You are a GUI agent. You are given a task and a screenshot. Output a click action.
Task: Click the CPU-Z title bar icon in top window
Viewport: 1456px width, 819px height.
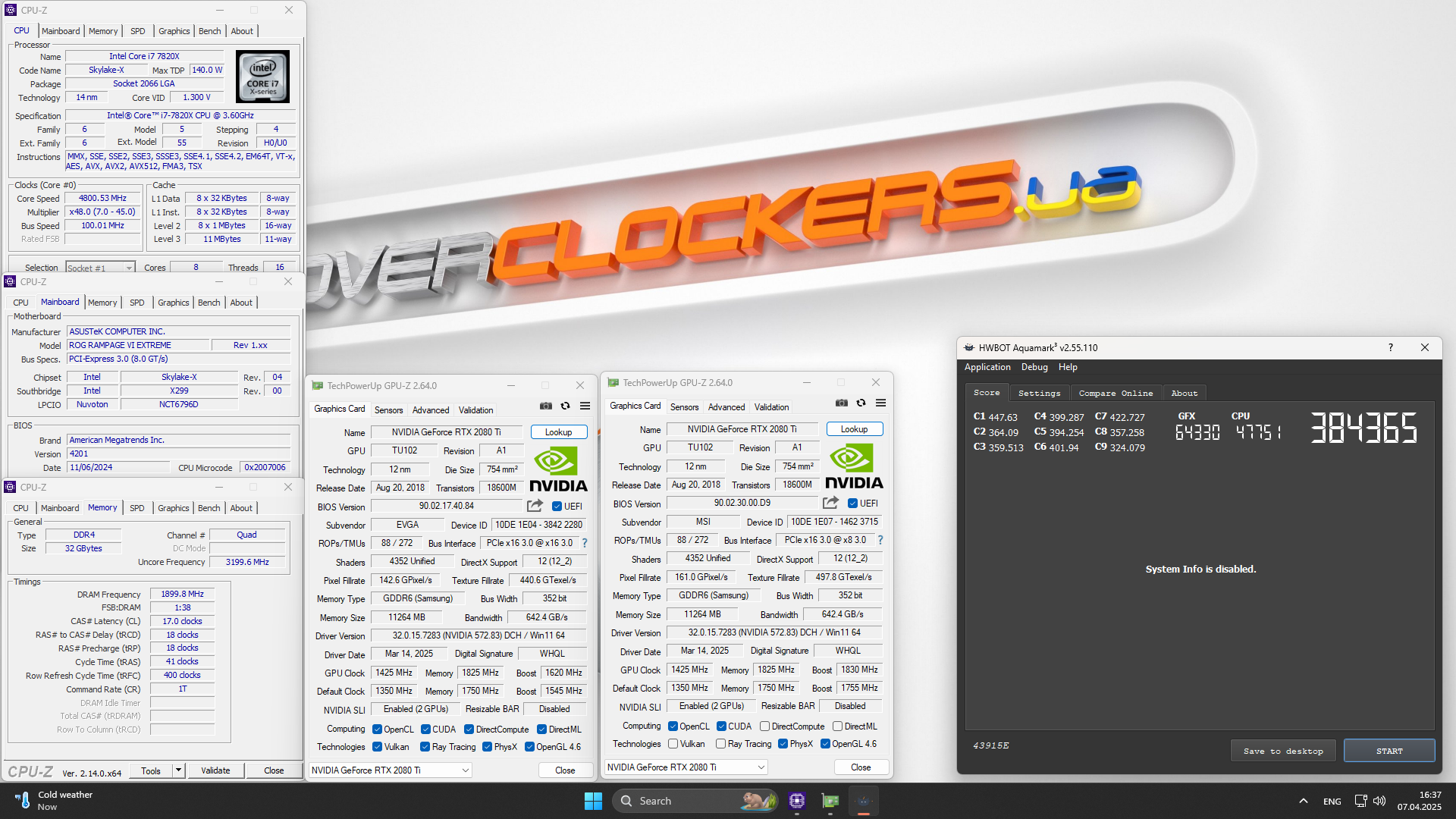pyautogui.click(x=11, y=10)
